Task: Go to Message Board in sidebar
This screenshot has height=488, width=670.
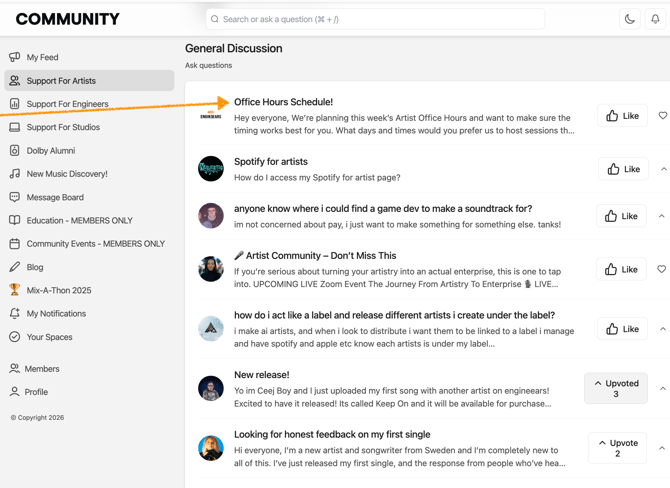Action: click(x=55, y=197)
